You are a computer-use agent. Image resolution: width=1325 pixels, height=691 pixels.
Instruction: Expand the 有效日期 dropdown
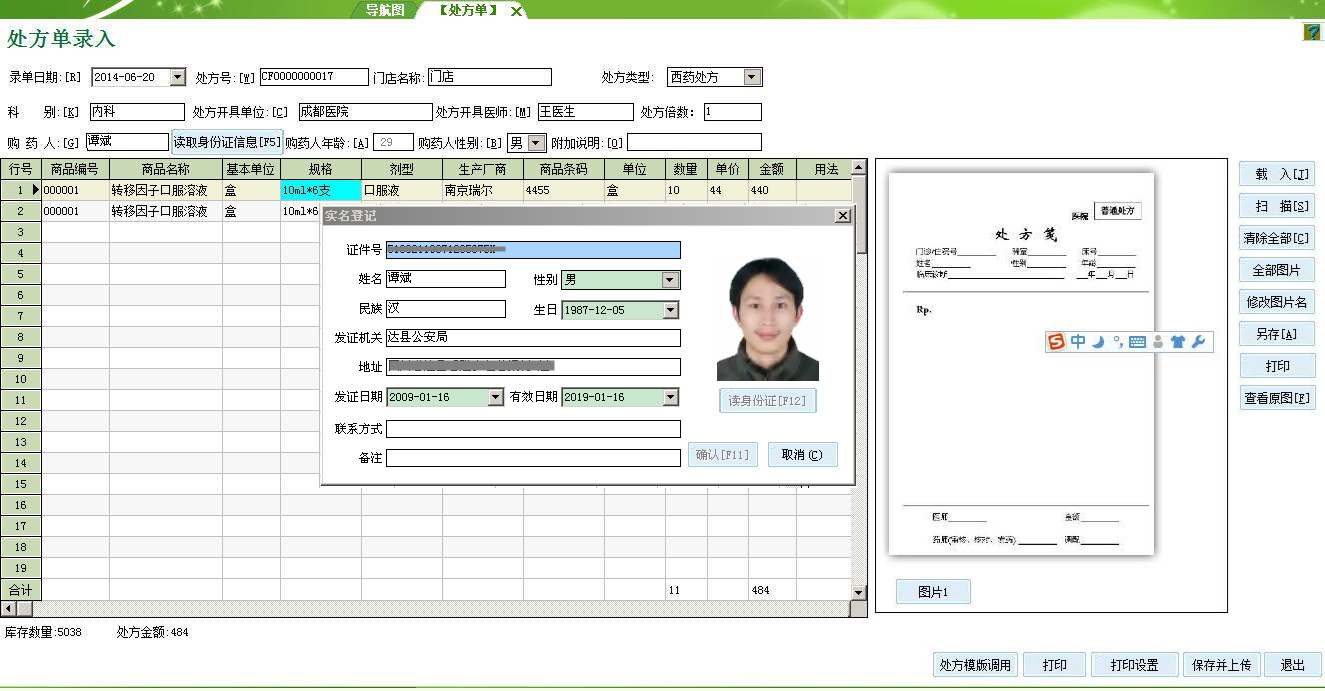pyautogui.click(x=671, y=397)
